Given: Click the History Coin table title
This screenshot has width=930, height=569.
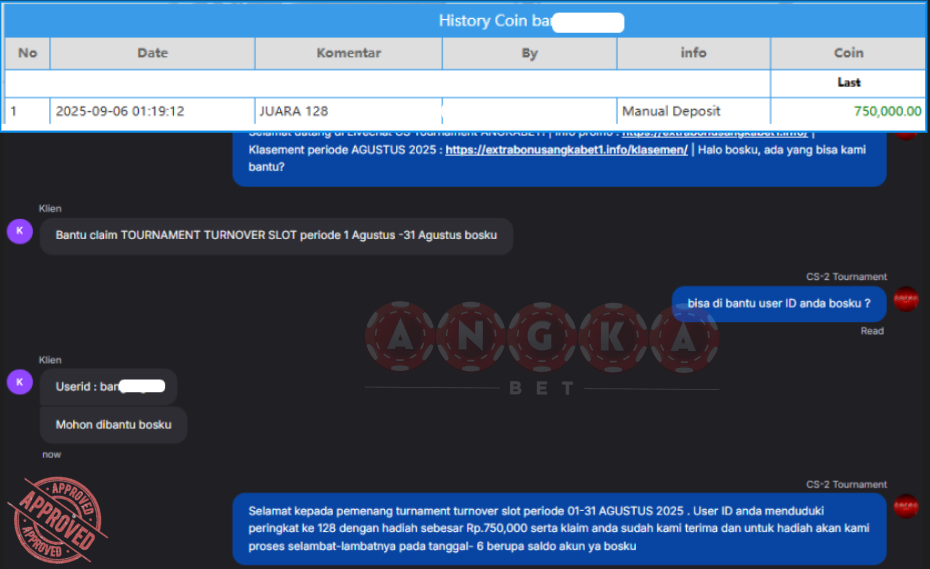Looking at the screenshot, I should tap(531, 21).
